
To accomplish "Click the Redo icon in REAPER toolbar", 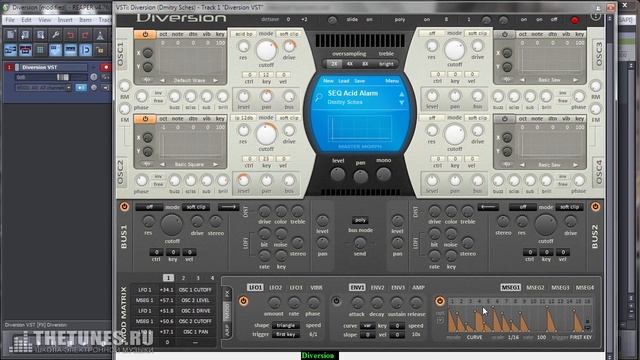I will [85, 35].
